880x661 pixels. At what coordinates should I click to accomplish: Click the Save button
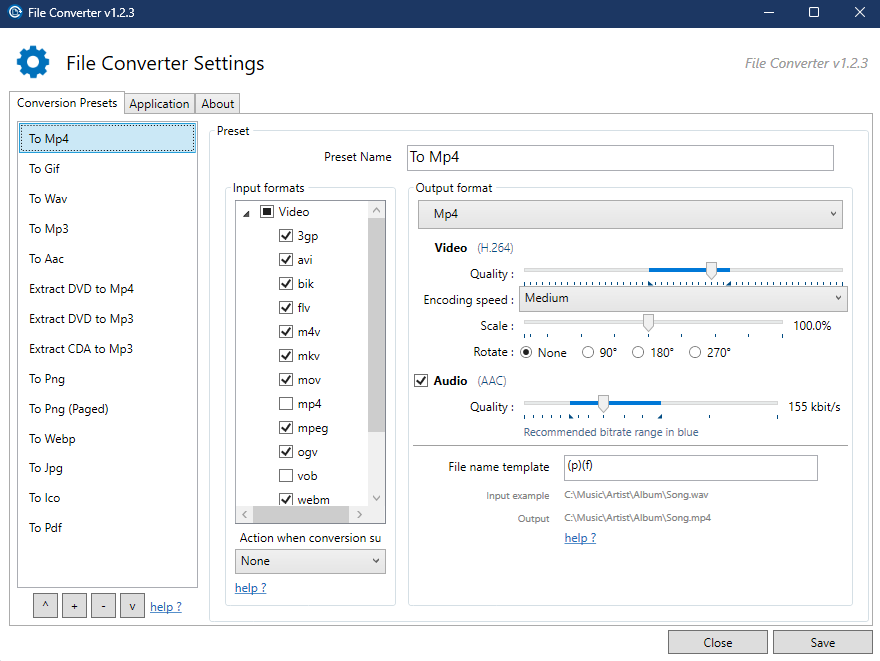(x=822, y=642)
